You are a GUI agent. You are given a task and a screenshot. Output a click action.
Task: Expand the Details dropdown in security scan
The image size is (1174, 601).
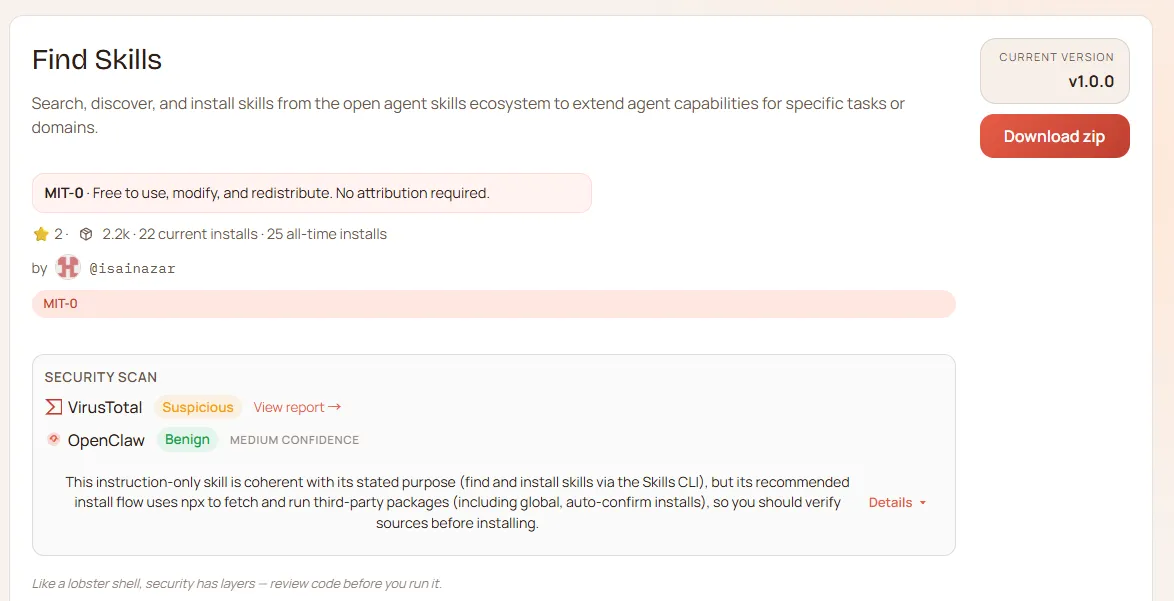point(897,502)
